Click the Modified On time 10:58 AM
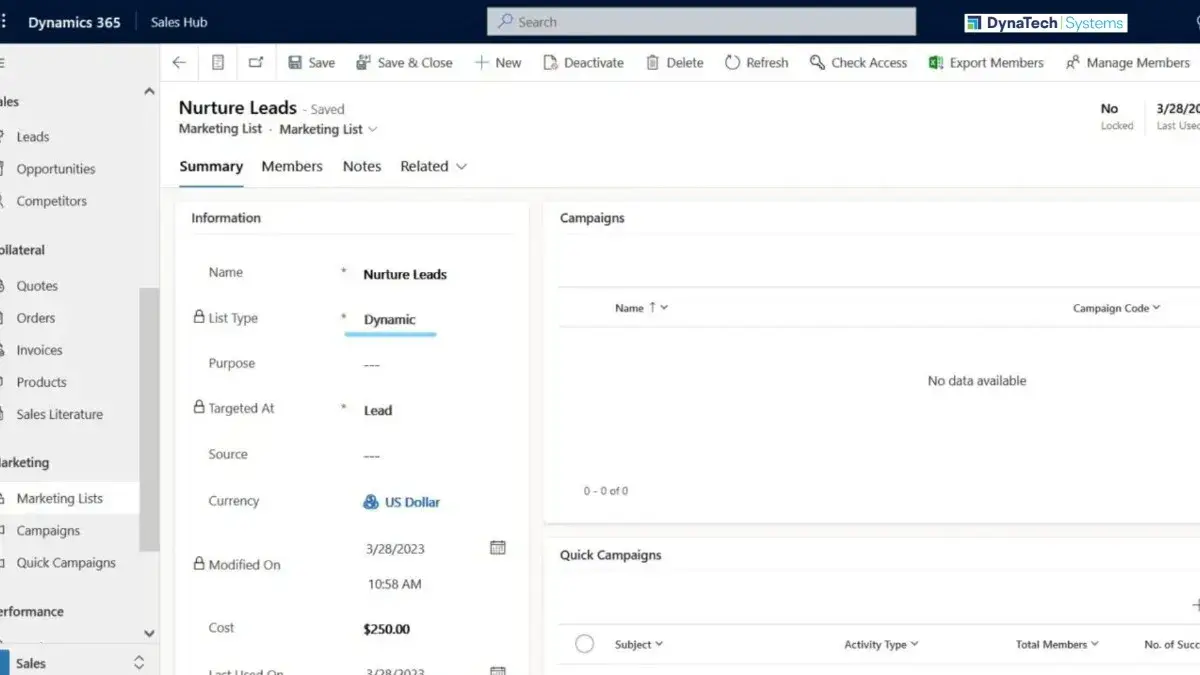 click(394, 584)
